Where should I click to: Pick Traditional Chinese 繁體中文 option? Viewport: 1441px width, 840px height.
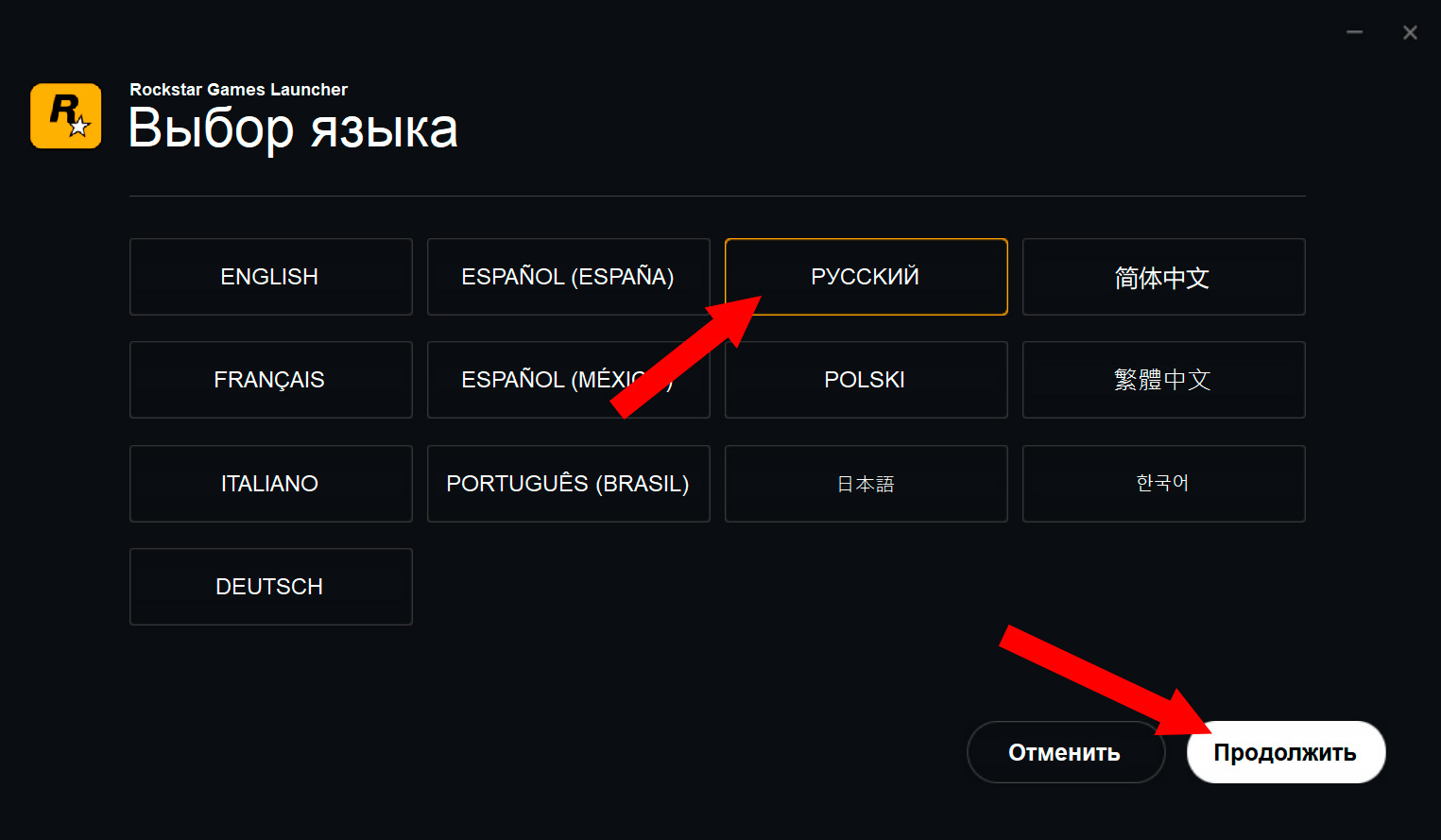pyautogui.click(x=1163, y=380)
